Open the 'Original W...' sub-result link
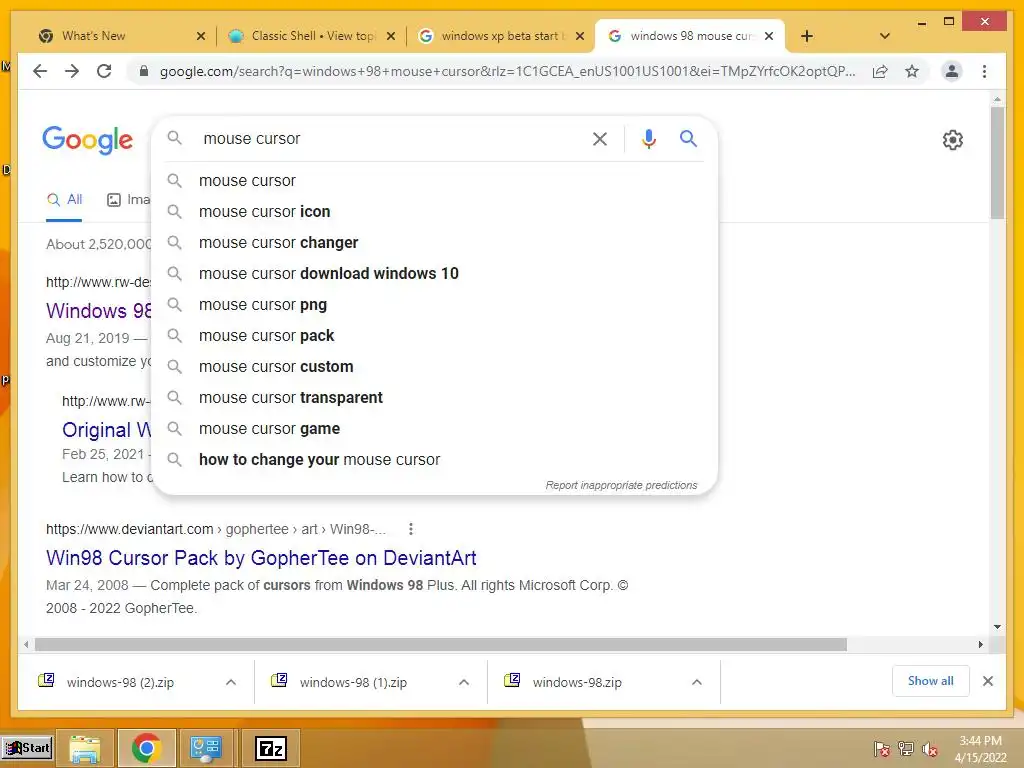This screenshot has width=1024, height=768. (106, 430)
